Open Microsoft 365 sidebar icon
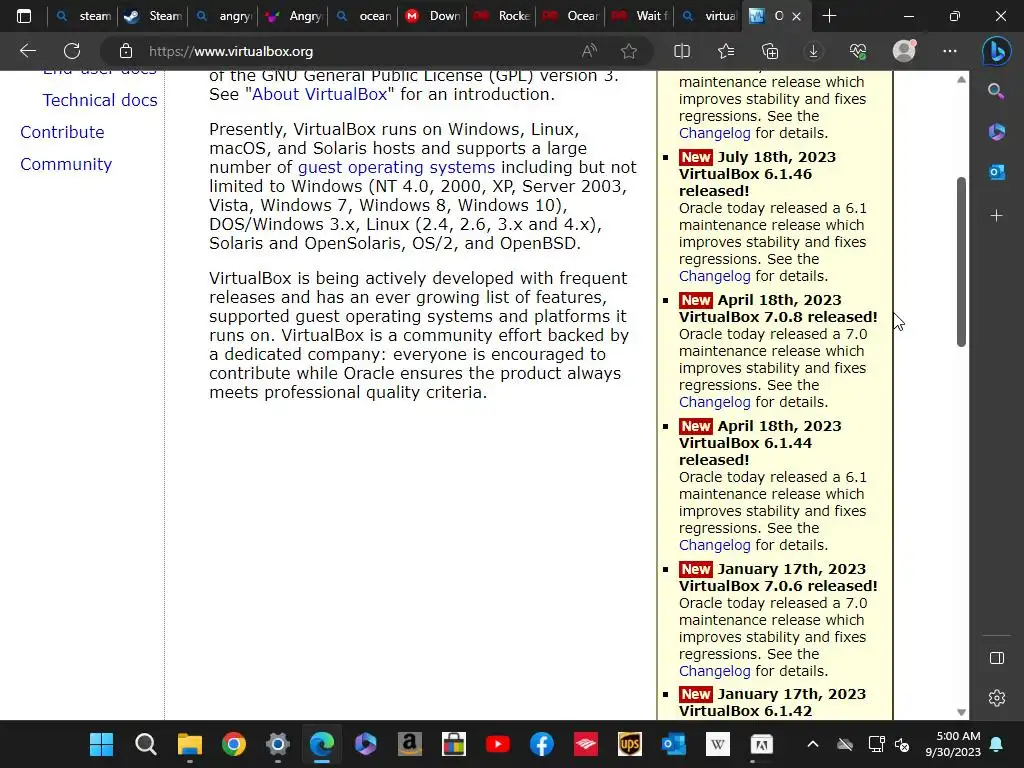 pyautogui.click(x=997, y=131)
